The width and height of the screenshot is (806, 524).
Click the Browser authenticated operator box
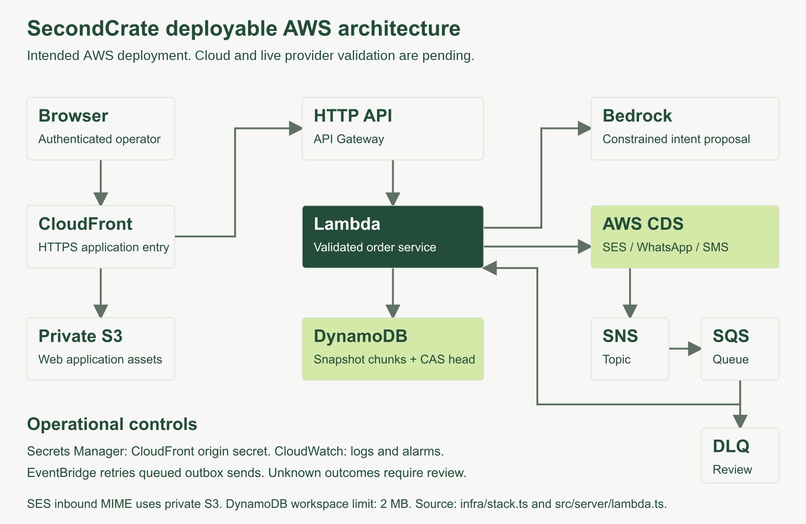[x=101, y=129]
